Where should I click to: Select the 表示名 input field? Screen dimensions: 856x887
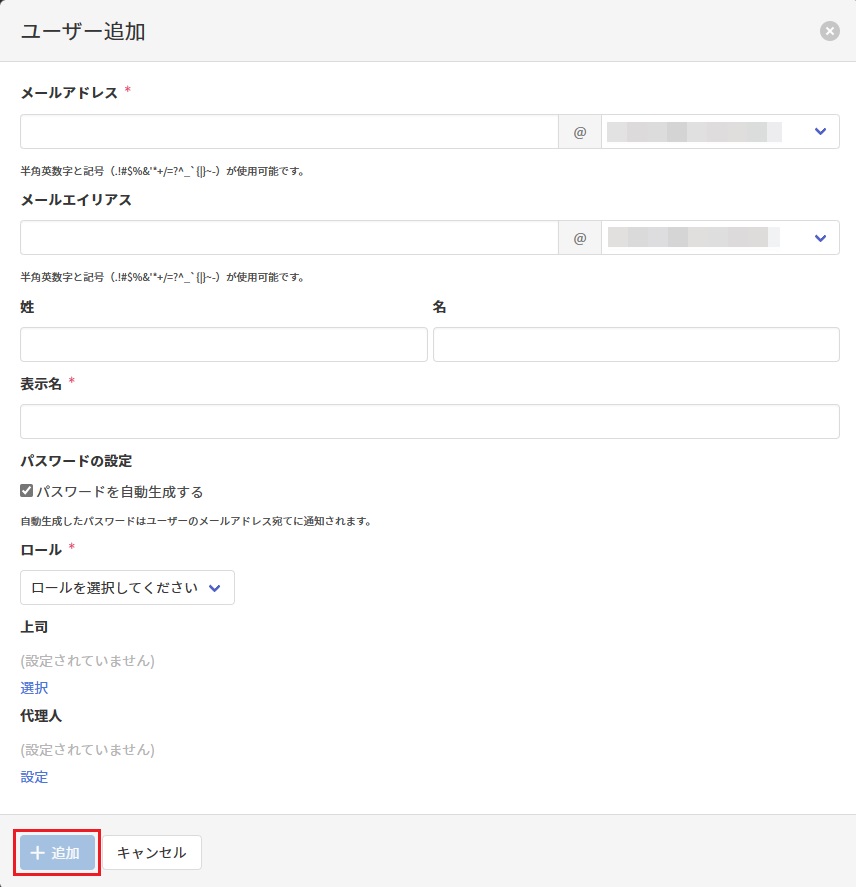tap(429, 421)
